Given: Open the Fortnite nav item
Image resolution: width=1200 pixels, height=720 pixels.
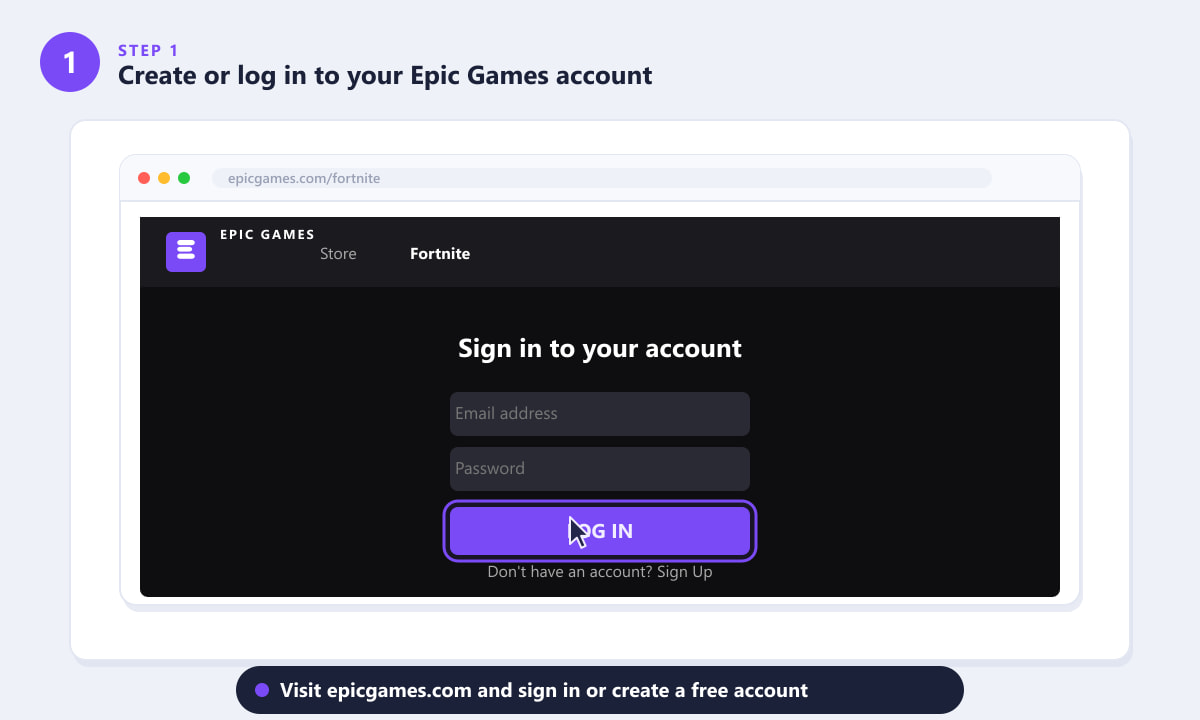Looking at the screenshot, I should coord(440,254).
